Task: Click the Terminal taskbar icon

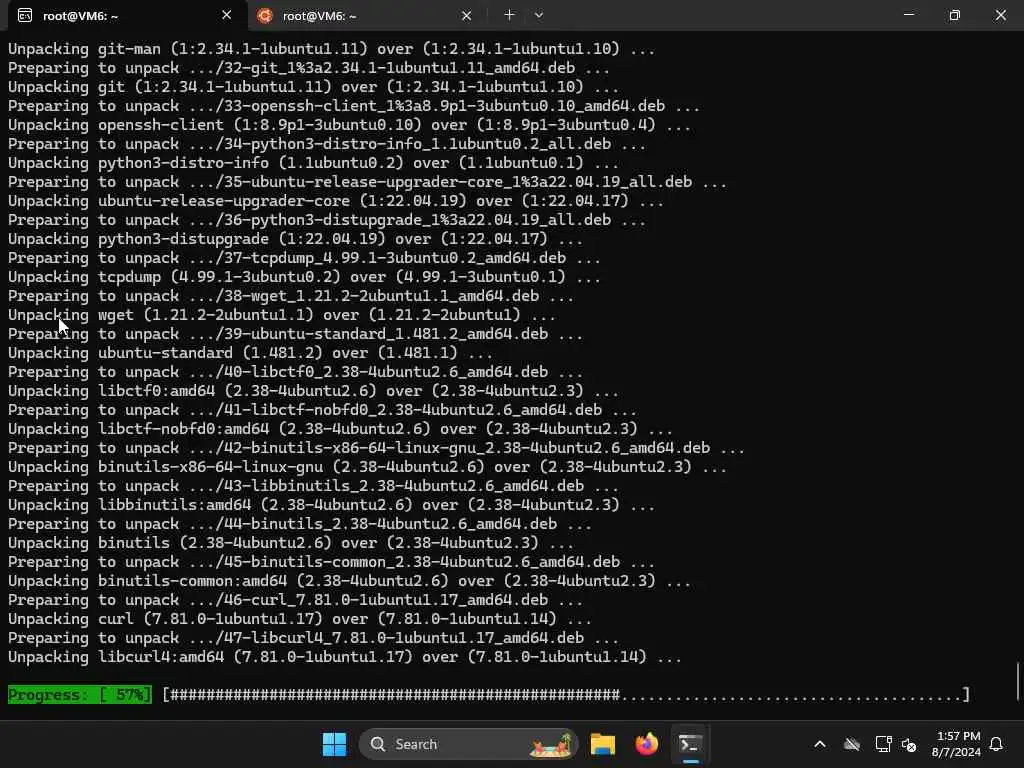Action: 690,744
